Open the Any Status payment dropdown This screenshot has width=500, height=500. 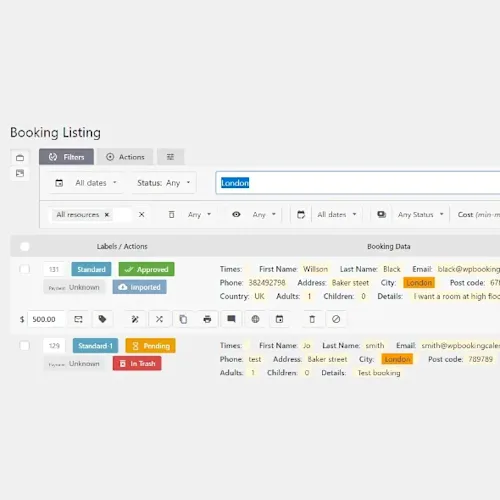(420, 215)
